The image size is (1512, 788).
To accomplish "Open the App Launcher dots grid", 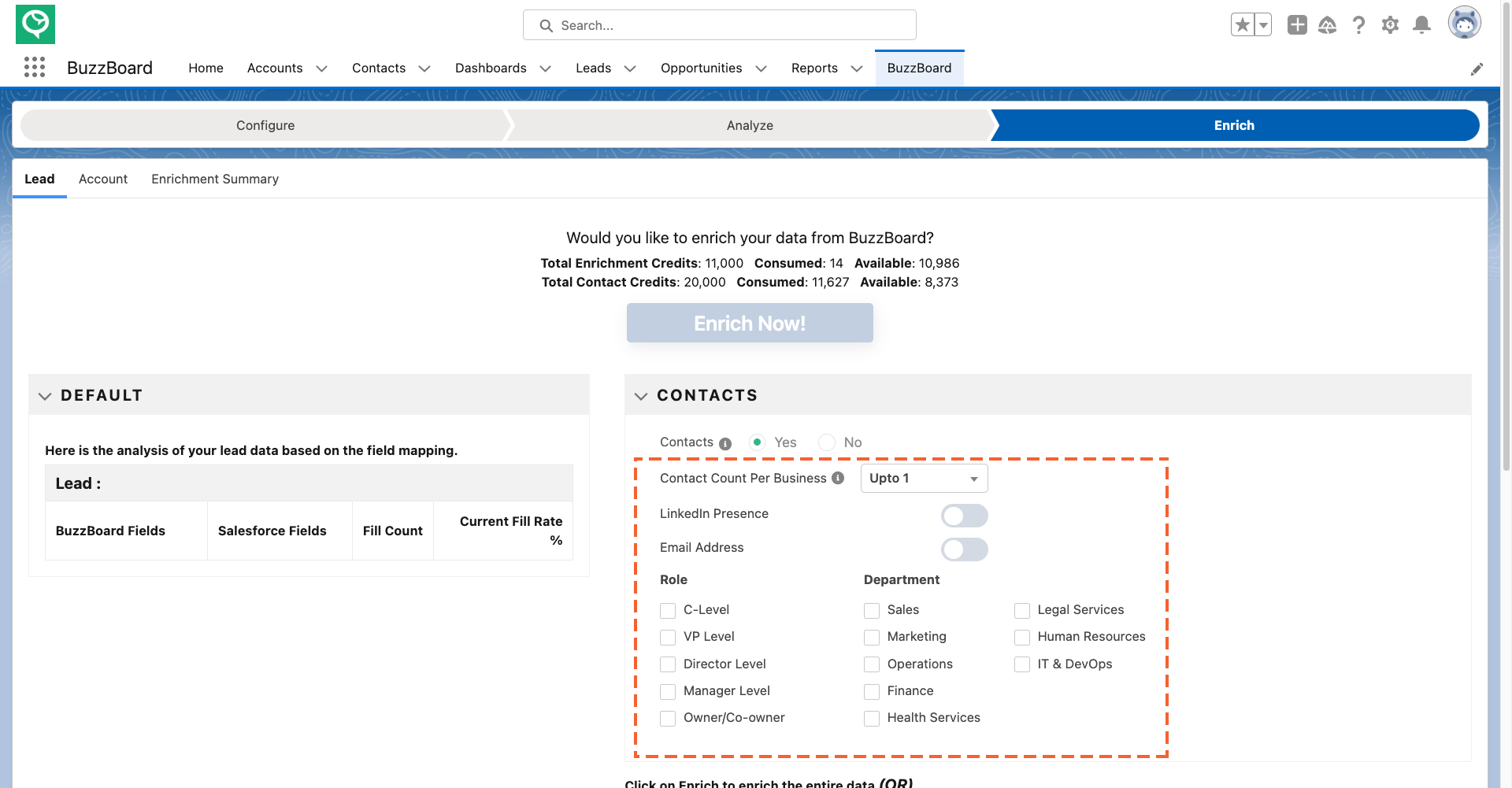I will (35, 68).
